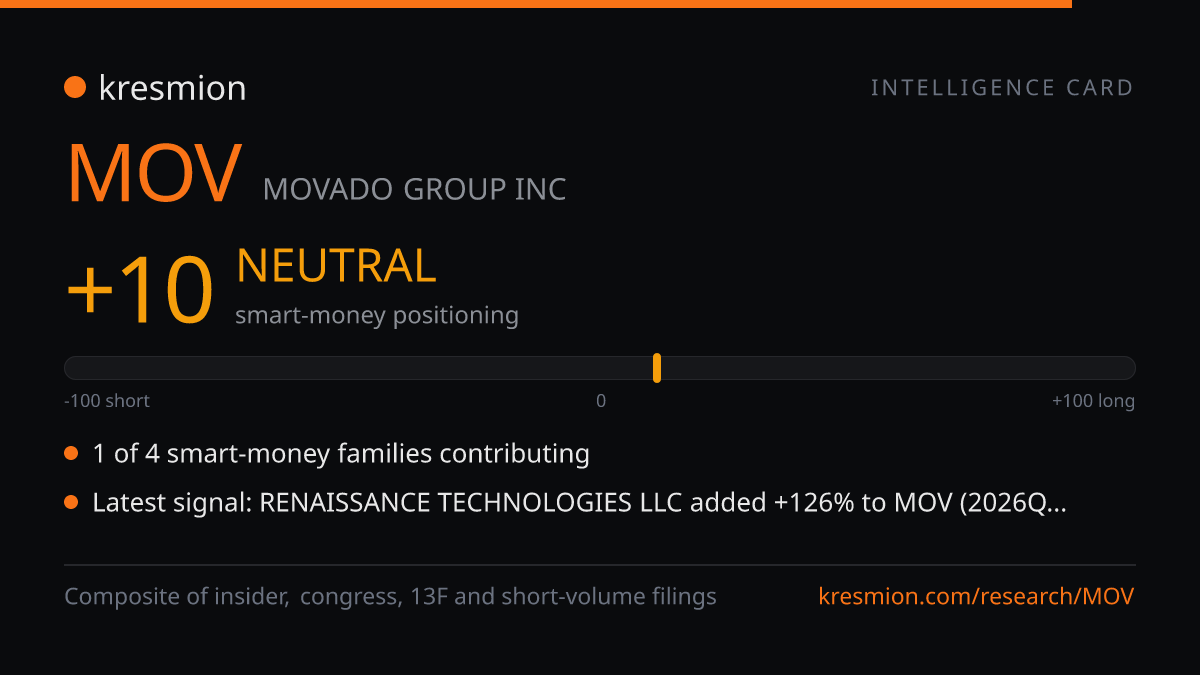Click the left end of positioning track
The height and width of the screenshot is (675, 1200).
(72, 368)
